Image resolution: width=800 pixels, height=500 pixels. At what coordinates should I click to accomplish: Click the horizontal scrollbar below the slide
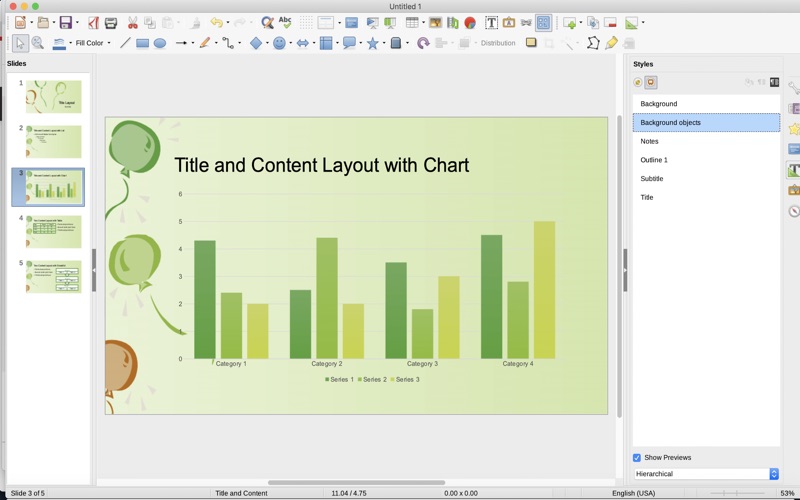356,482
